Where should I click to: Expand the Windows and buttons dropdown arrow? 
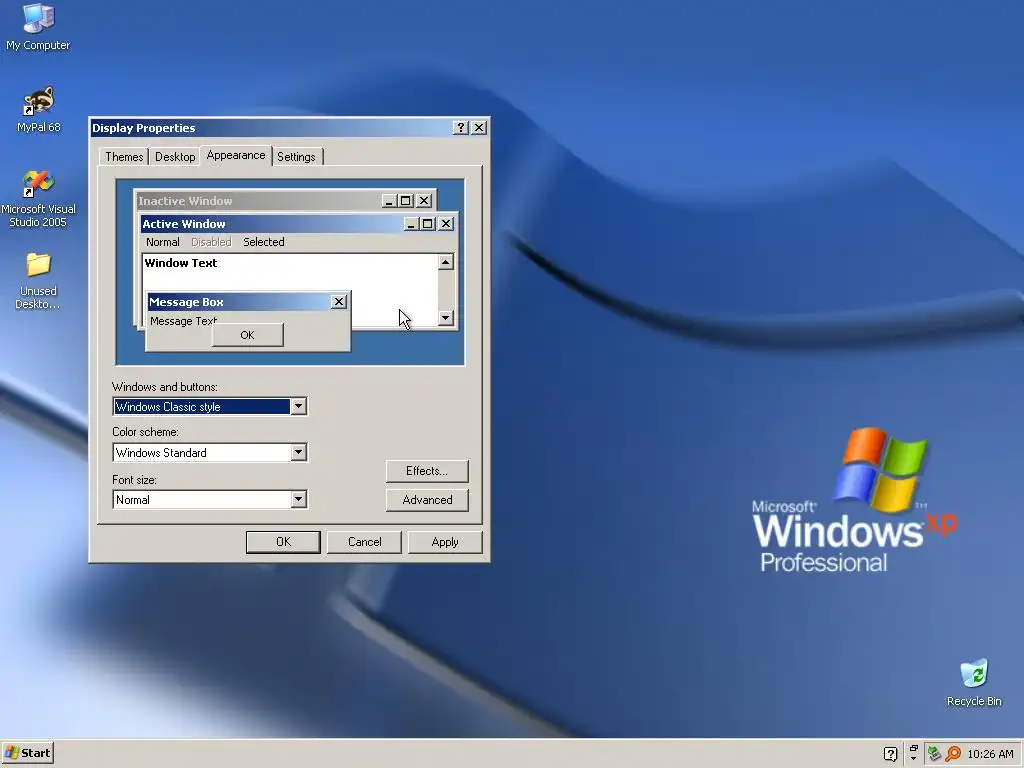298,406
